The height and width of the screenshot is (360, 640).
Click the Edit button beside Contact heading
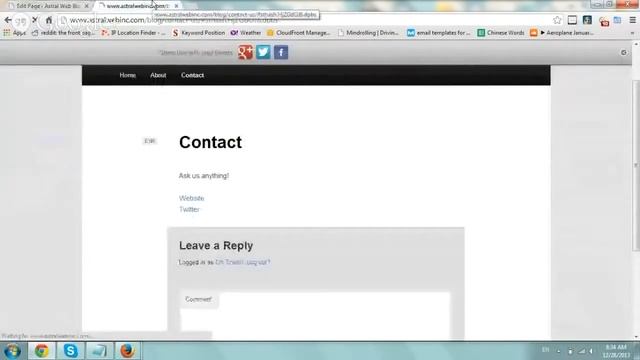(x=149, y=141)
